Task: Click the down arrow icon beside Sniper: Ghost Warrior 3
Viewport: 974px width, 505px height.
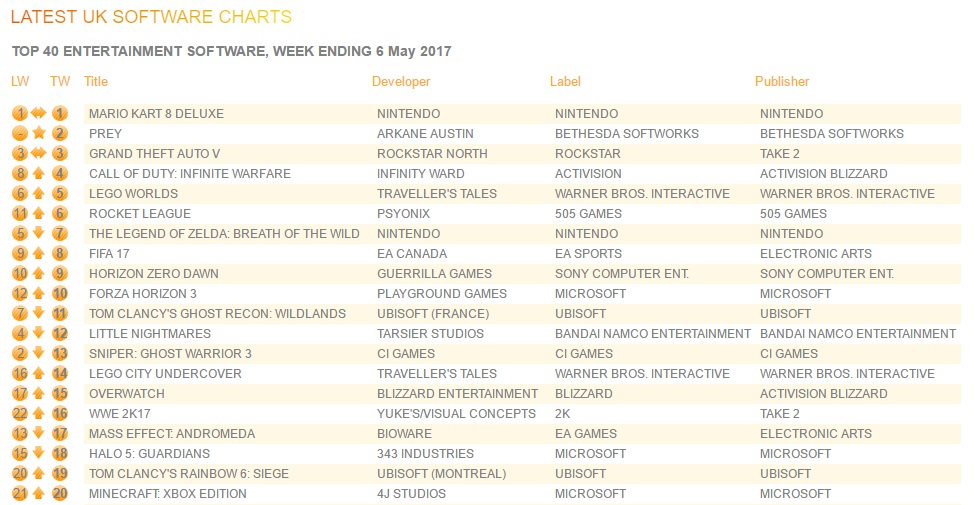Action: pos(40,354)
